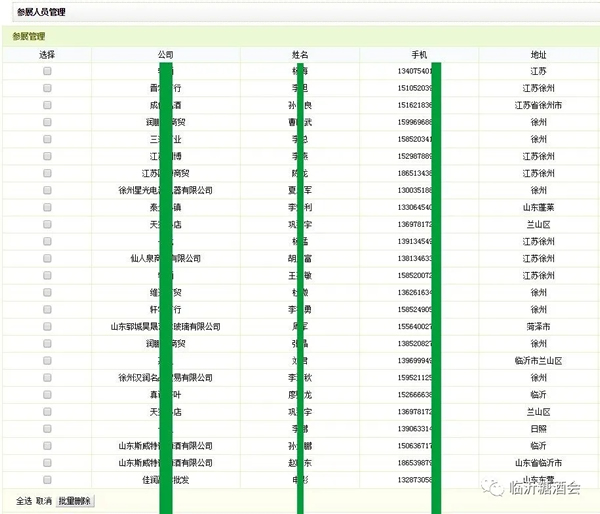Tick the checkbox for phone 15105203 row
600x514 pixels.
tap(47, 88)
